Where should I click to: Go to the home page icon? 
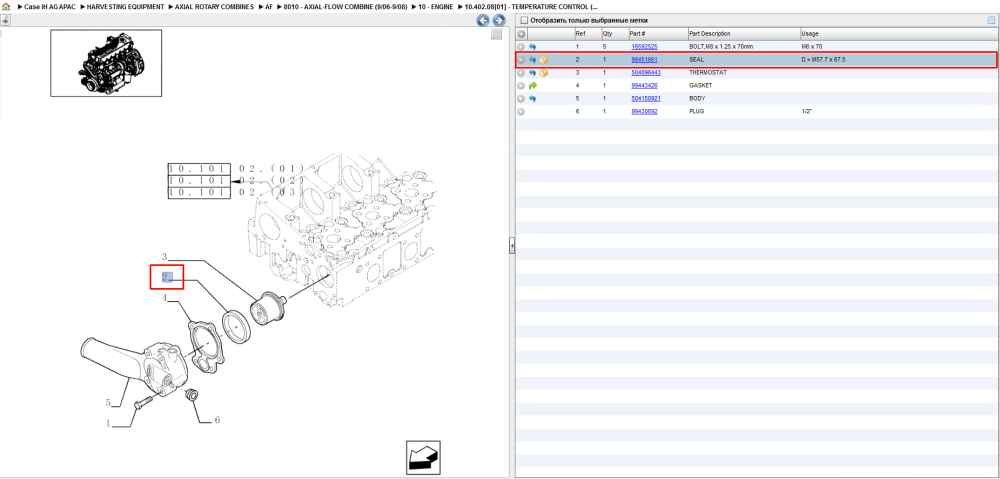pyautogui.click(x=6, y=6)
